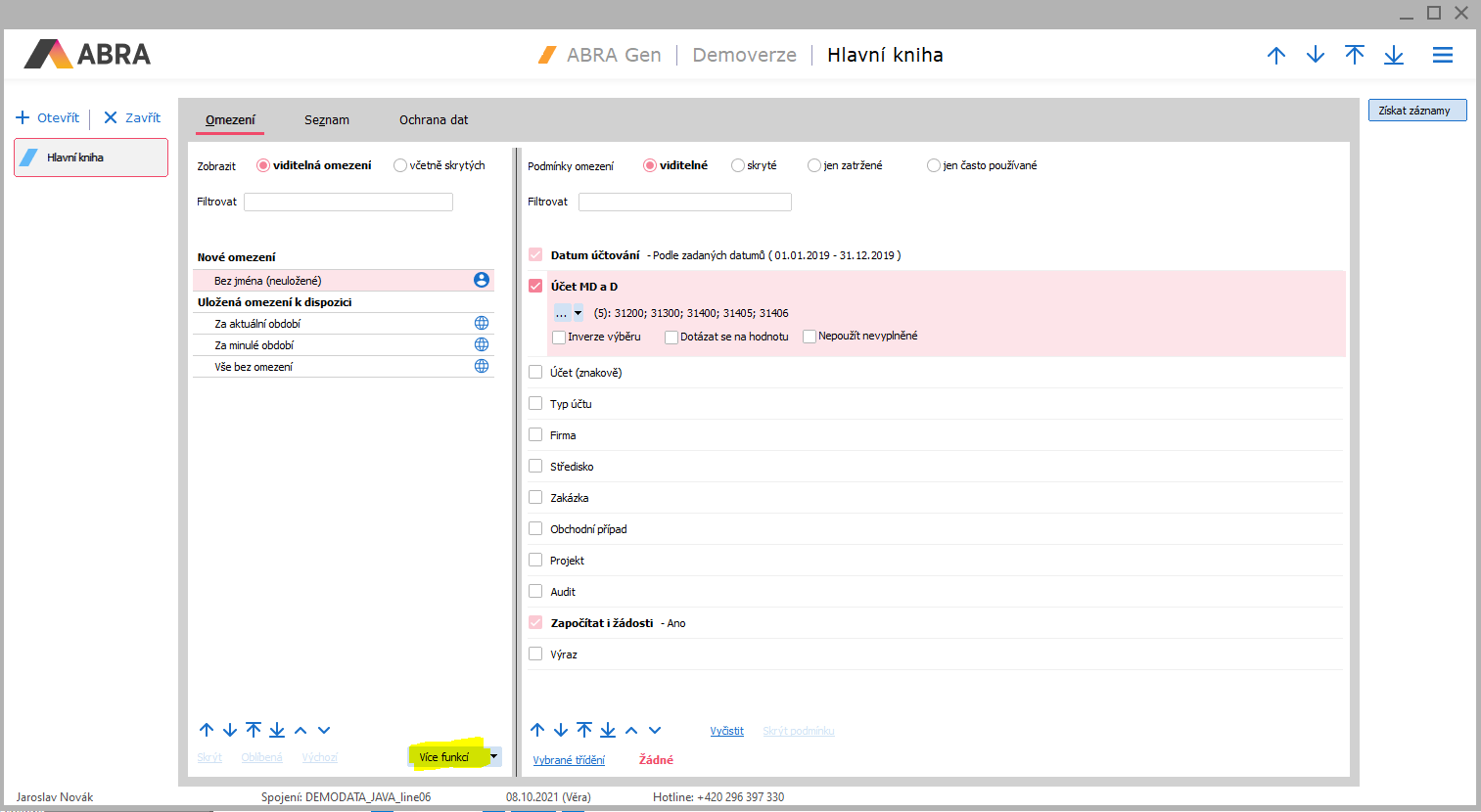Enable the Firma condition checkbox
1481x812 pixels.
(x=535, y=434)
